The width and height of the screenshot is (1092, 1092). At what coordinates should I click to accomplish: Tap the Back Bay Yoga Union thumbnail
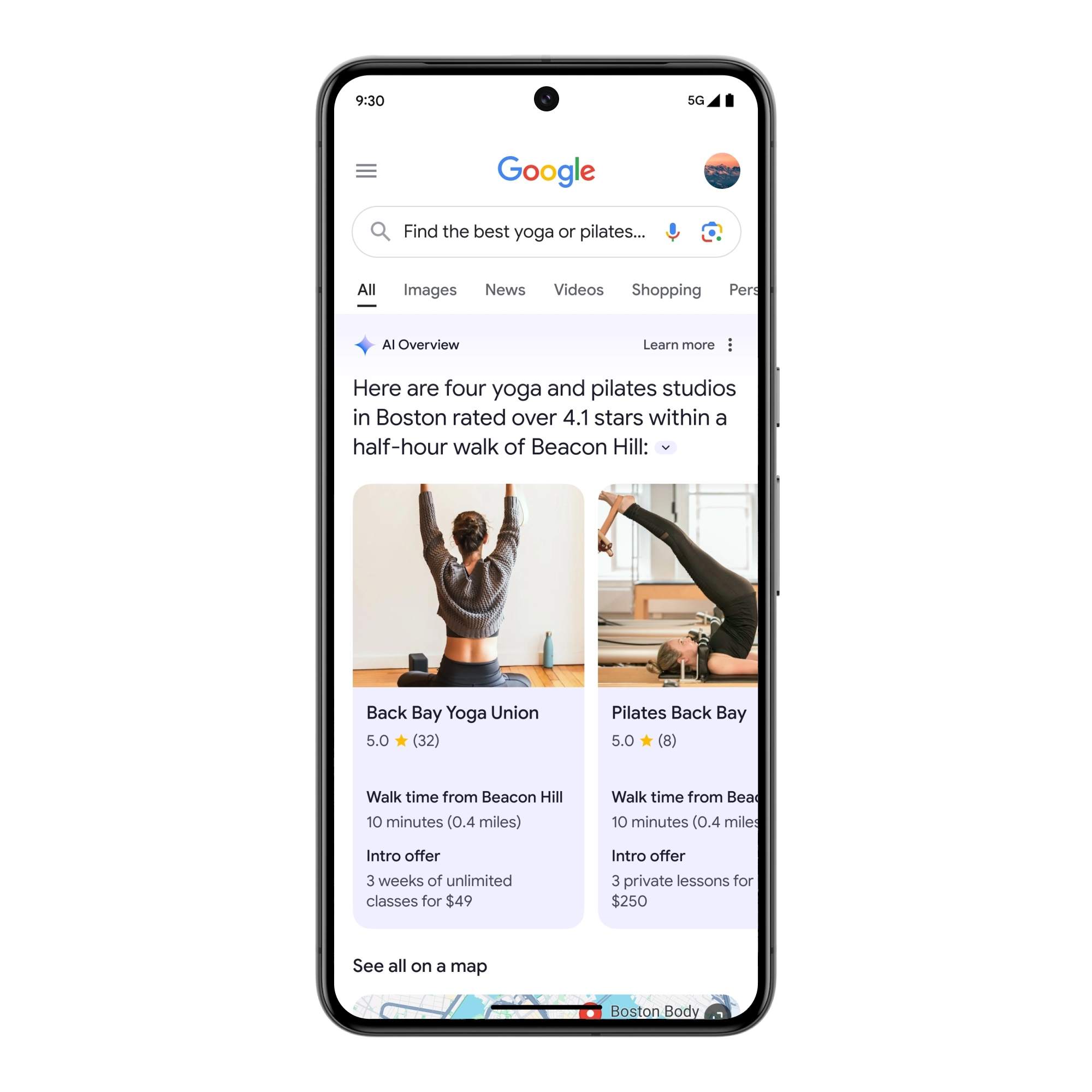click(467, 585)
